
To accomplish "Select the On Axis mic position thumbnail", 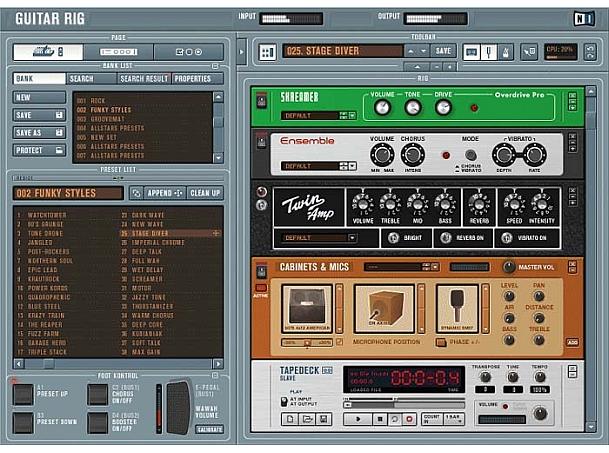I will coord(384,308).
